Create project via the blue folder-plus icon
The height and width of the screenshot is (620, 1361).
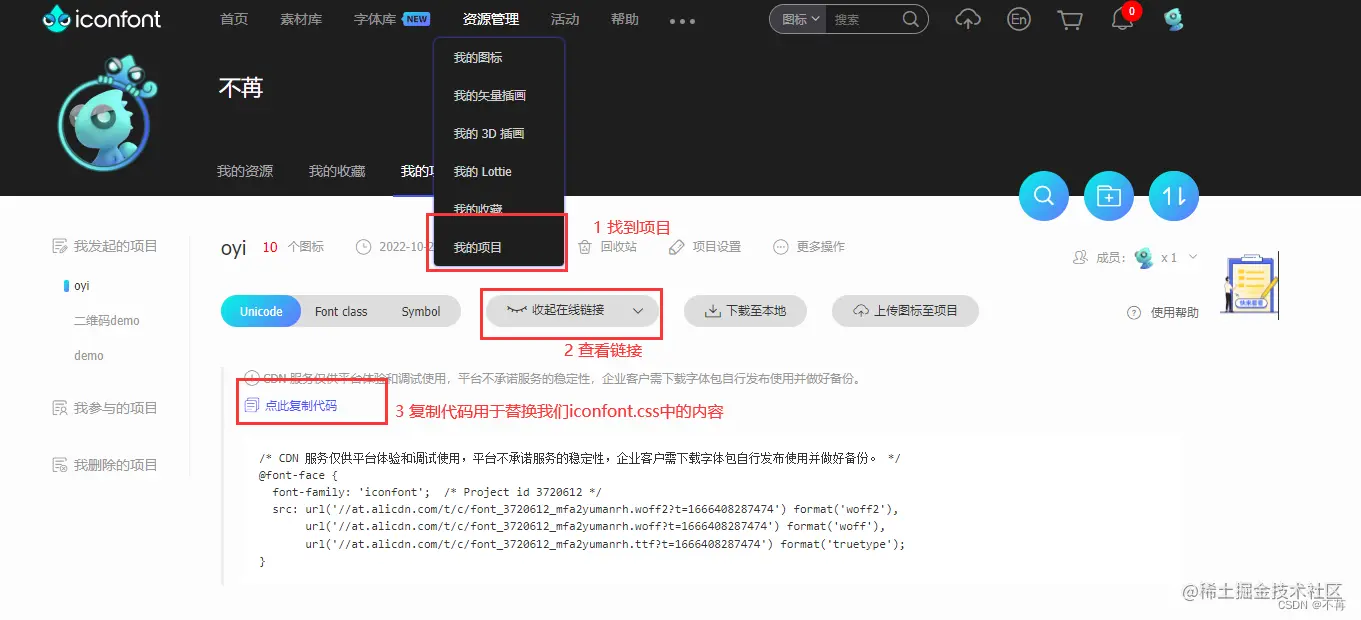[x=1108, y=196]
